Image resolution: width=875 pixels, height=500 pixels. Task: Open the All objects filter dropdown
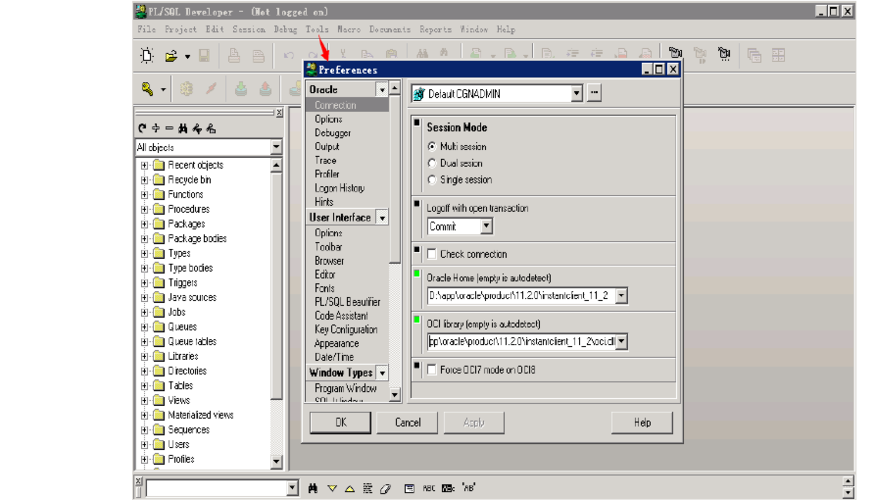[x=276, y=147]
